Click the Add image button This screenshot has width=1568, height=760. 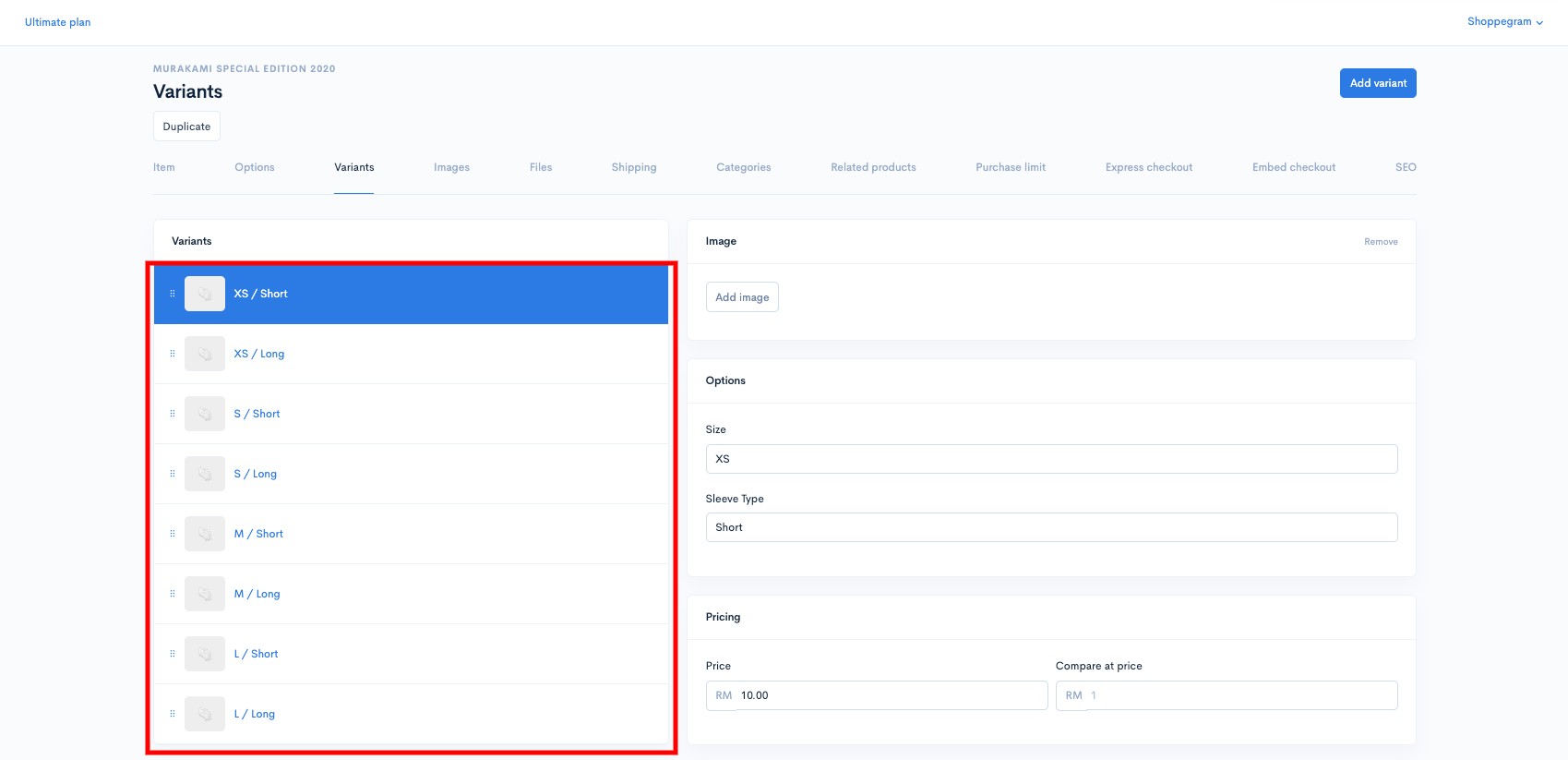coord(742,297)
